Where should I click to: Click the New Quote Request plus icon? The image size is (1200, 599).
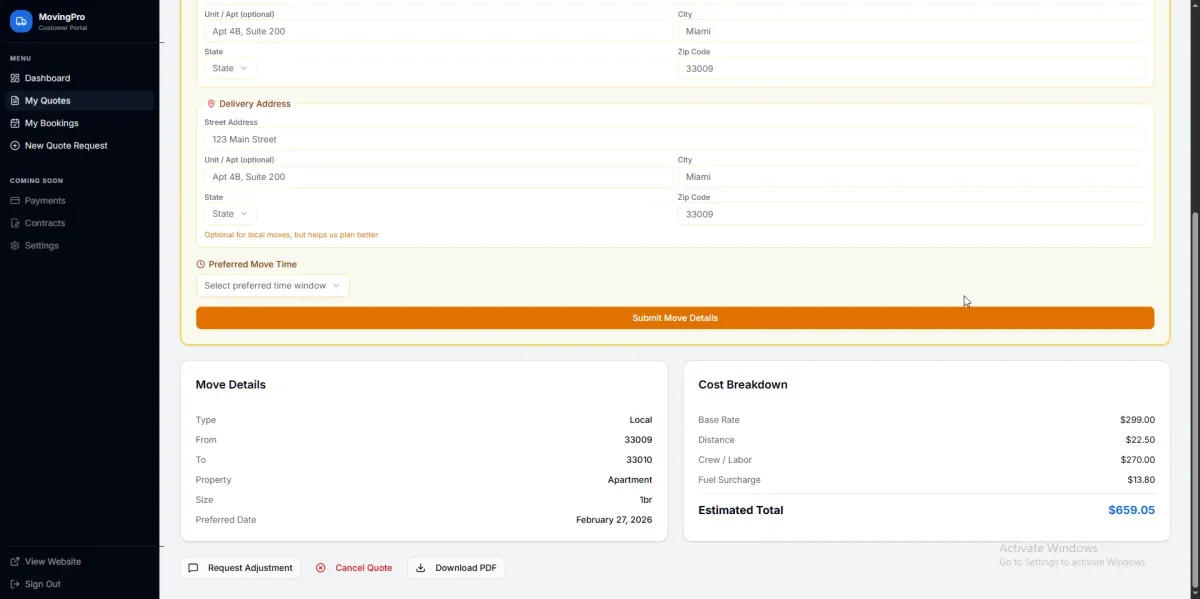pos(15,146)
